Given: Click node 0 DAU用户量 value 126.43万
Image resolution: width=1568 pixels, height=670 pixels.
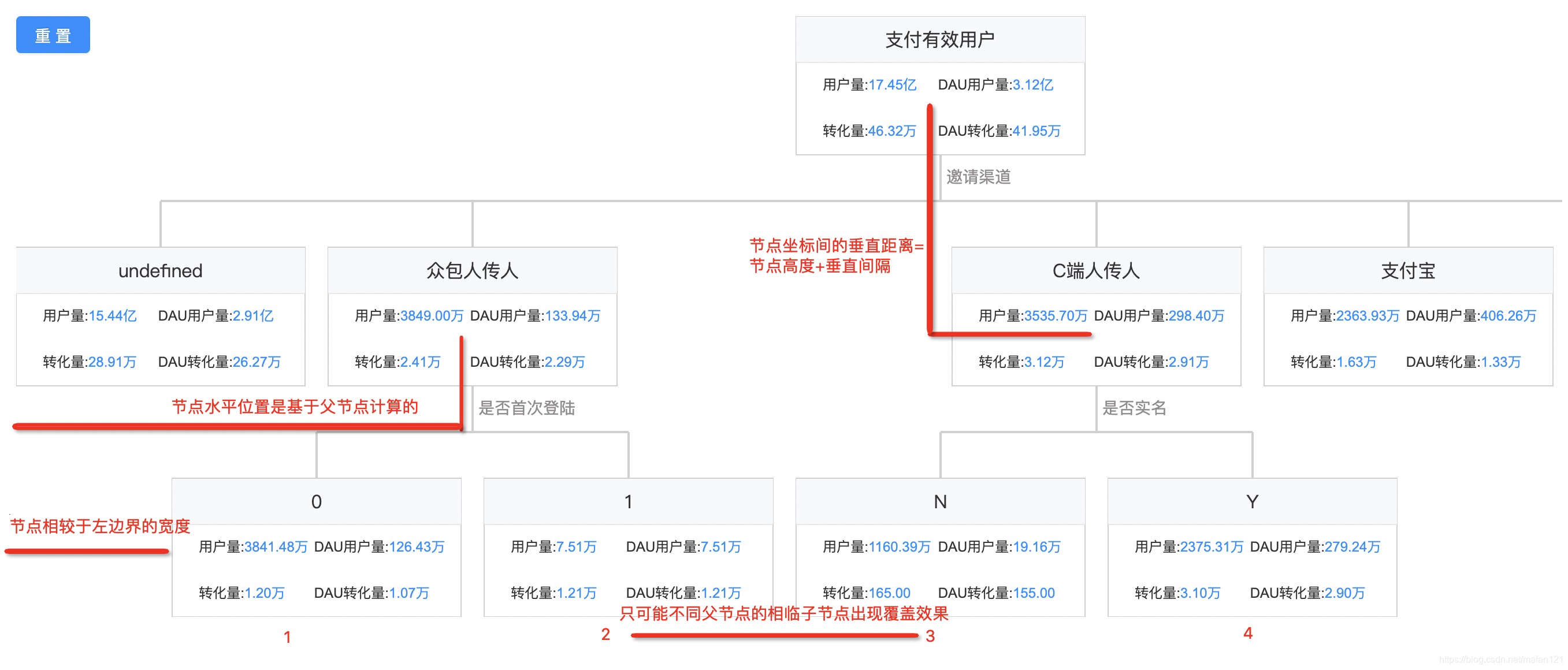Looking at the screenshot, I should click(x=417, y=547).
